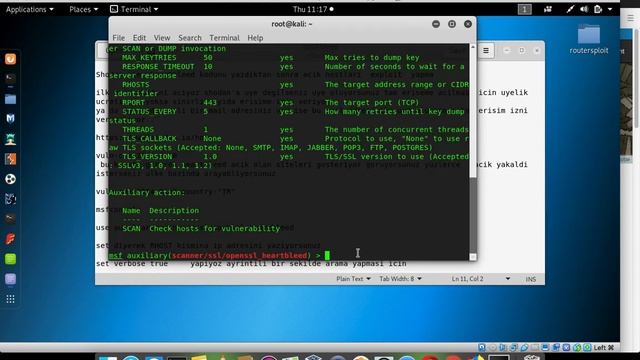The height and width of the screenshot is (360, 640).
Task: Launch Burp Suite orange icon in dock
Action: [x=11, y=159]
